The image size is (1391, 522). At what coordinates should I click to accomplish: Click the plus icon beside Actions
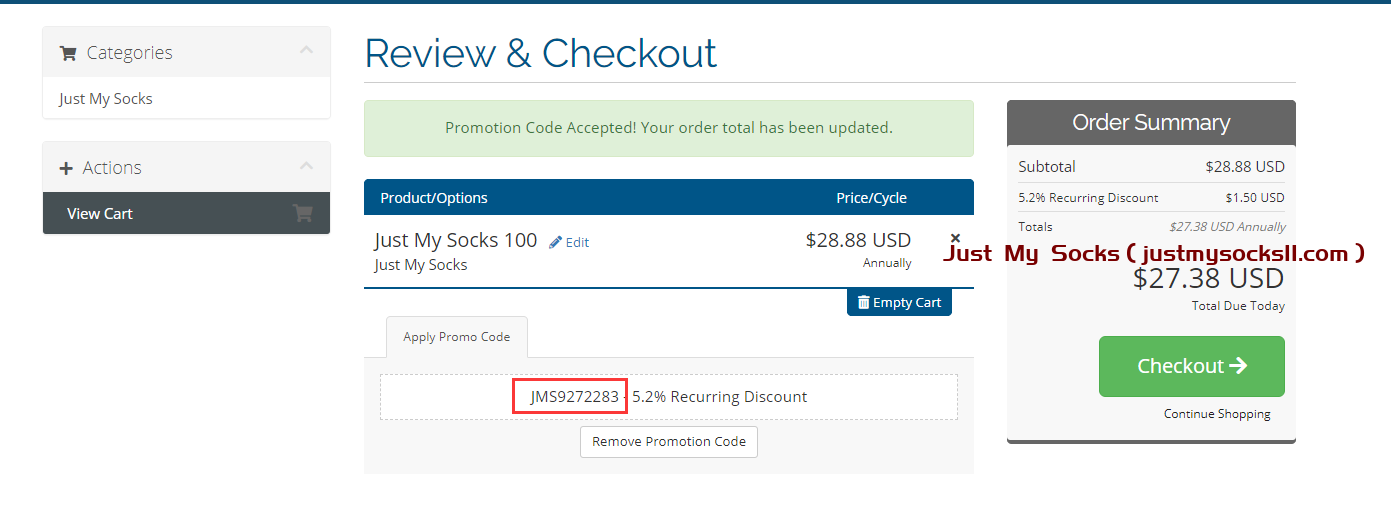[x=67, y=168]
